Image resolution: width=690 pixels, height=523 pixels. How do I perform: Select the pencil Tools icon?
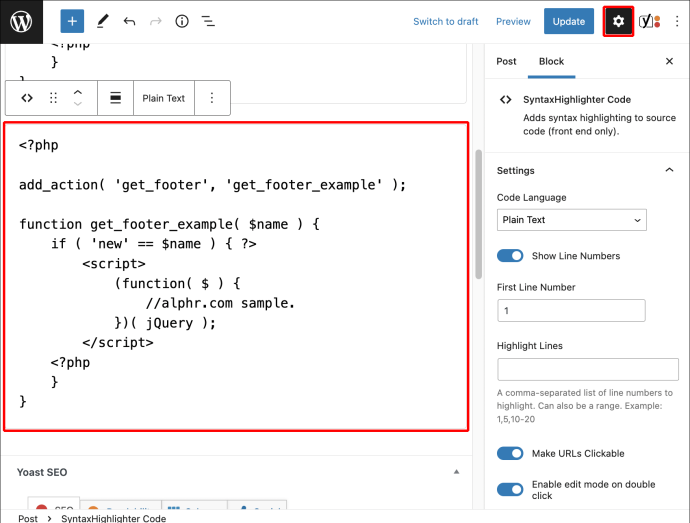pos(103,21)
